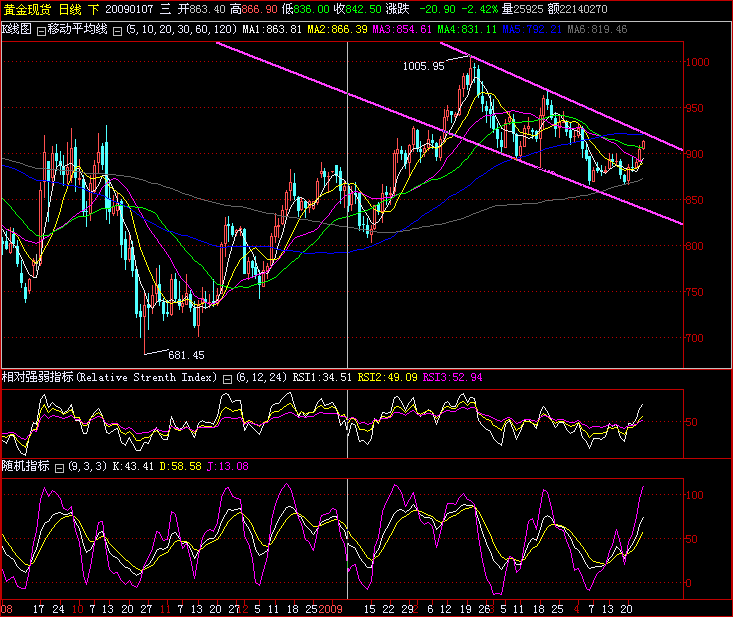
Task: Click the 850 price axis label
Action: (x=695, y=200)
